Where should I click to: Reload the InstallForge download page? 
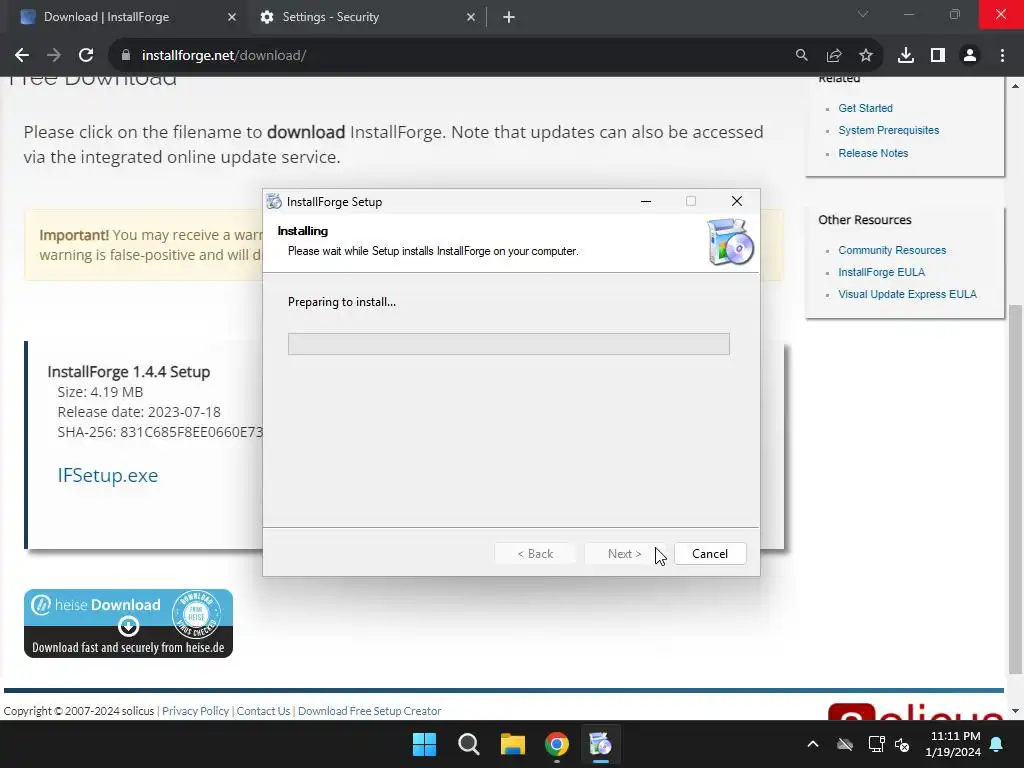(86, 56)
